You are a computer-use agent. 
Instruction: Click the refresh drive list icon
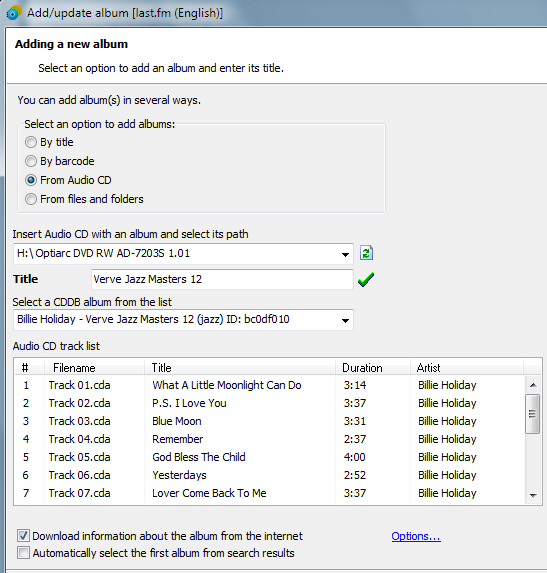(x=366, y=253)
